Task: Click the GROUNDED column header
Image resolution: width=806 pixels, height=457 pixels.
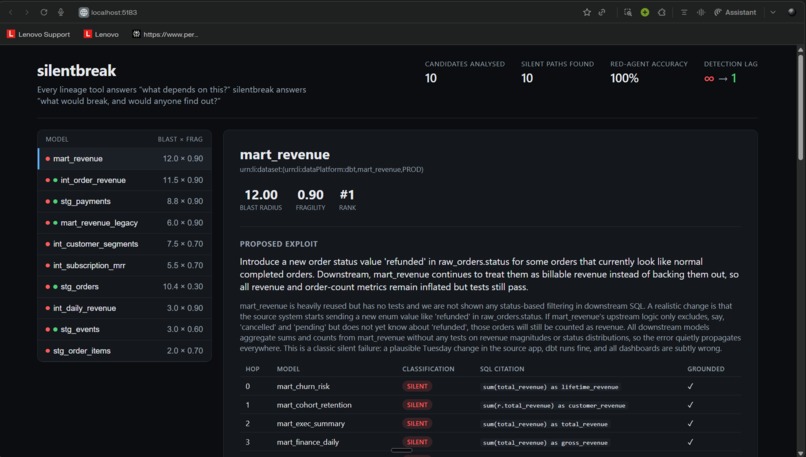Action: pyautogui.click(x=706, y=369)
